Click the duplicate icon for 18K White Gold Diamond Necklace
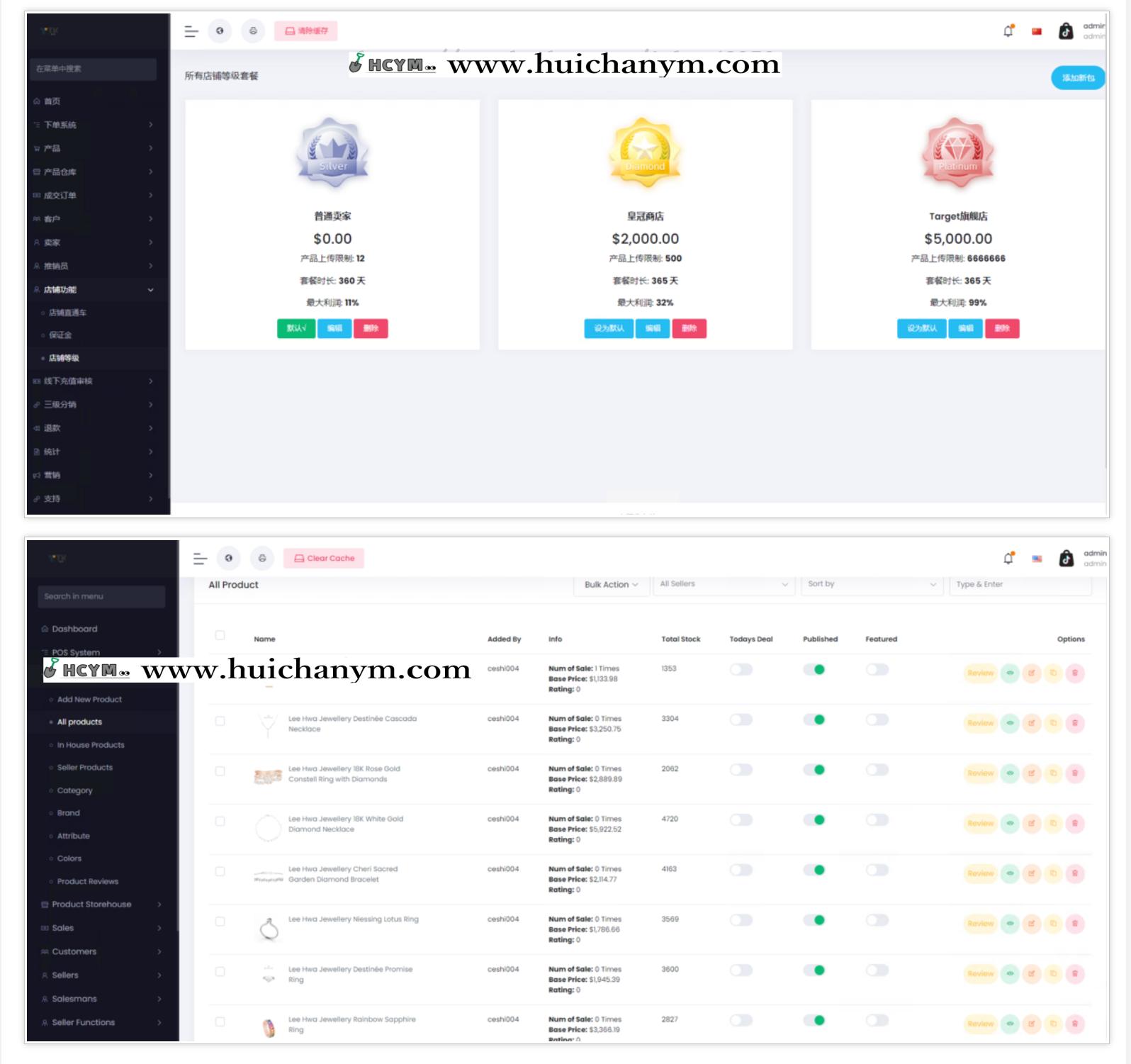 [x=1053, y=823]
